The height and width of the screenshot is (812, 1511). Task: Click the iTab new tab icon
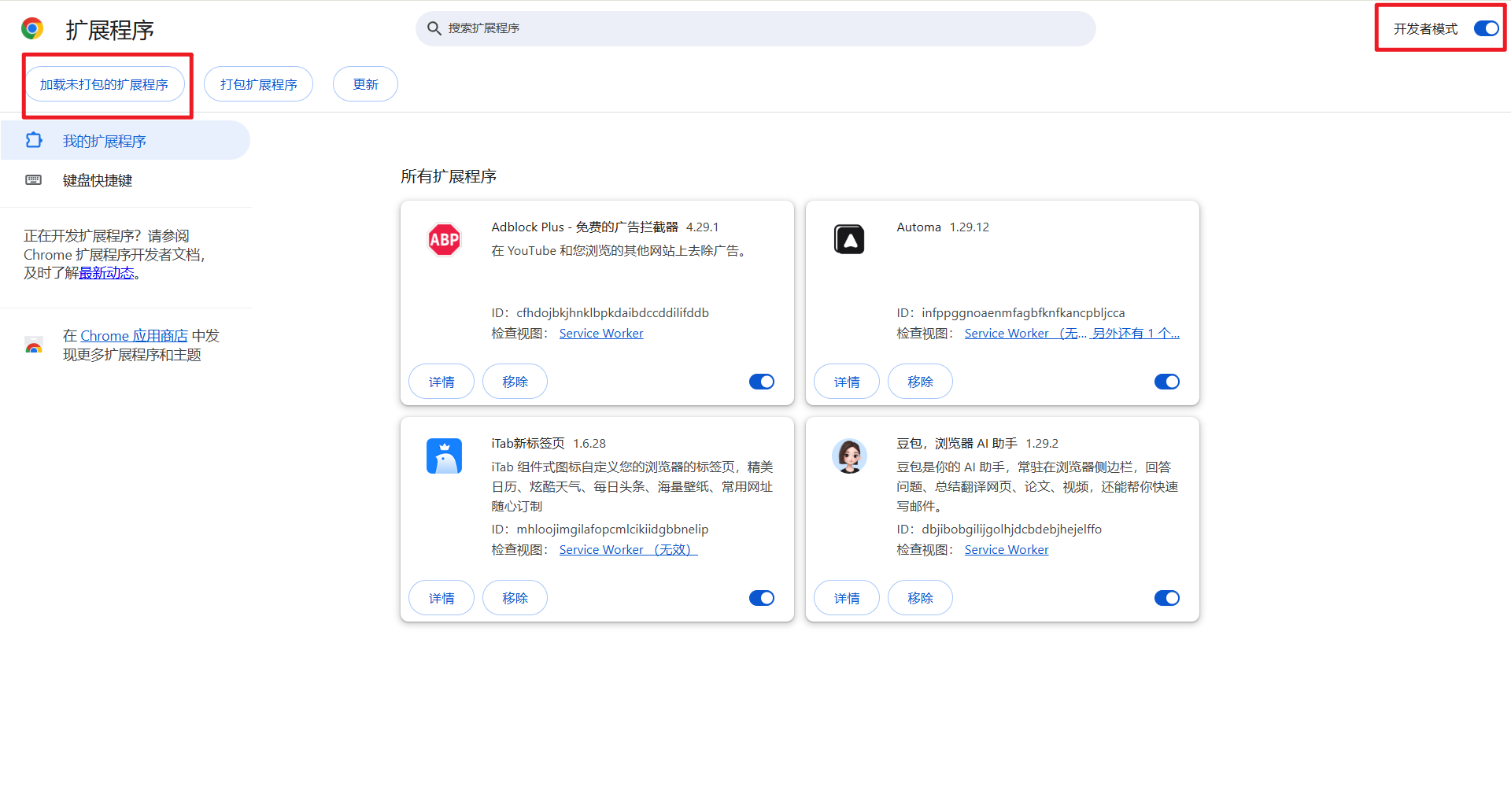tap(444, 456)
